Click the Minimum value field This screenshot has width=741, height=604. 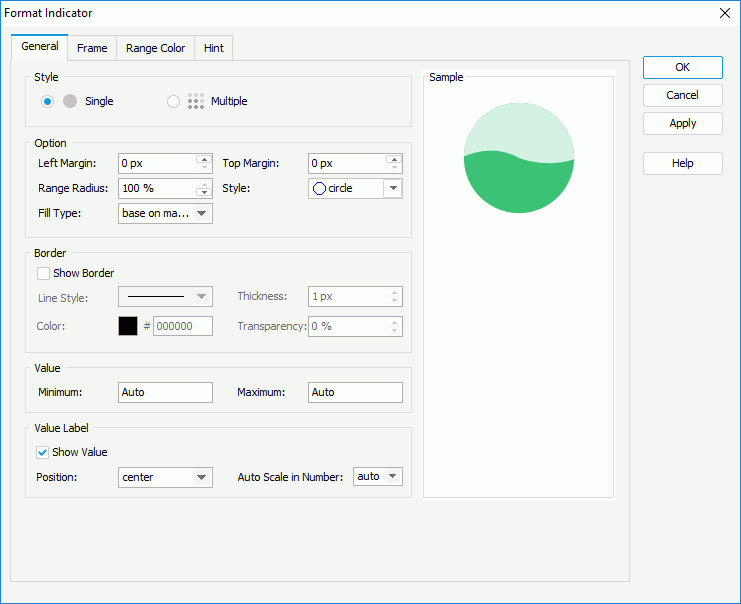165,392
